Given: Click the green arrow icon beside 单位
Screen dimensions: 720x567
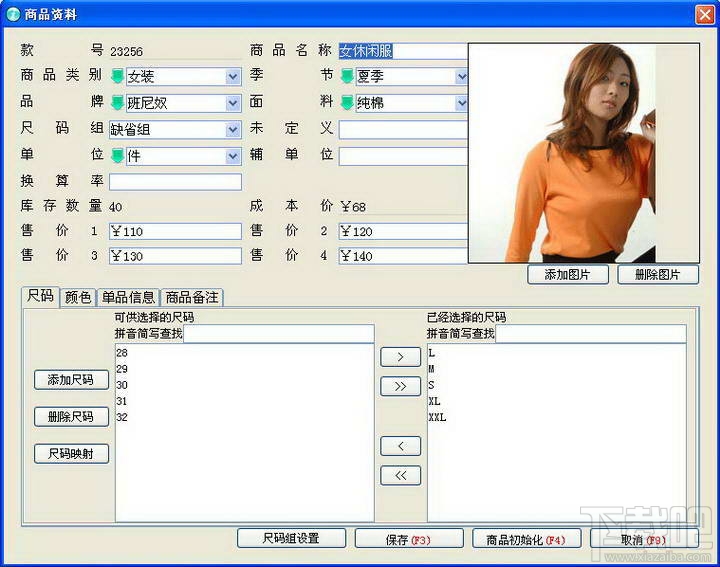Looking at the screenshot, I should click(x=118, y=156).
